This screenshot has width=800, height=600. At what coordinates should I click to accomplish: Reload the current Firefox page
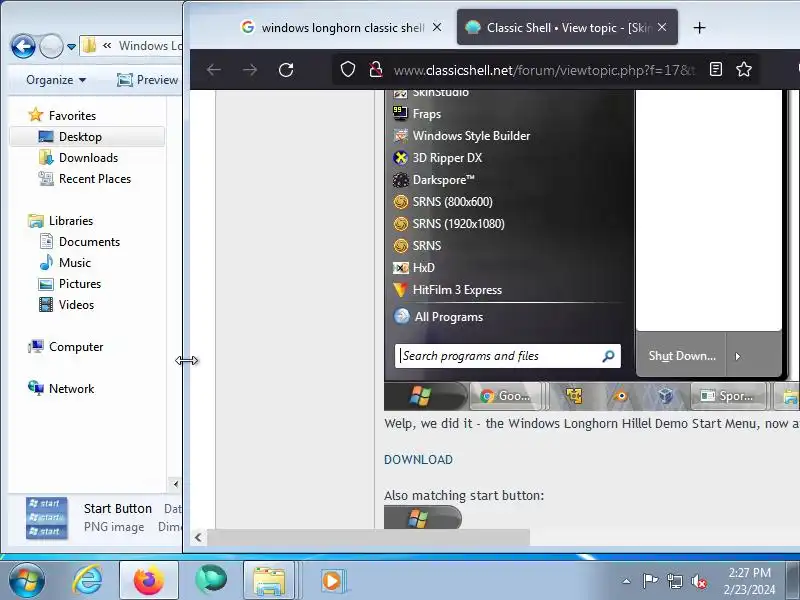tap(286, 69)
